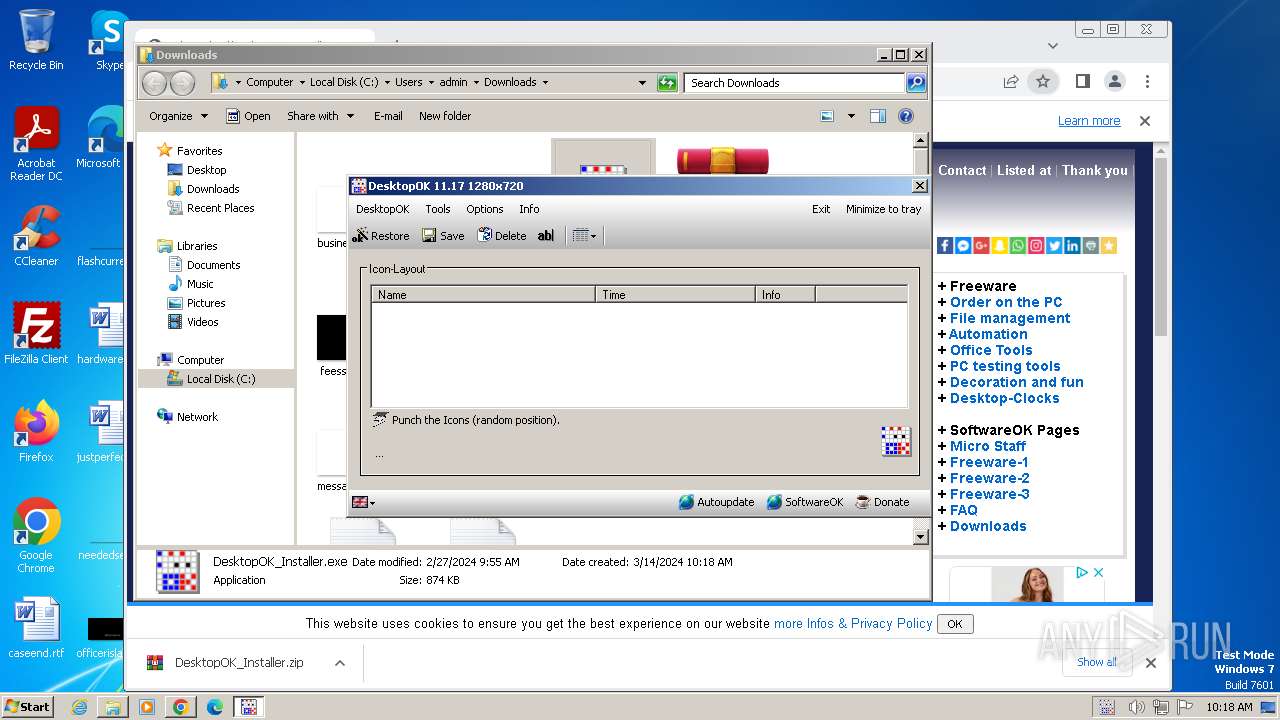
Task: Click the Info column header in Icon-Layout list
Action: pyautogui.click(x=785, y=295)
